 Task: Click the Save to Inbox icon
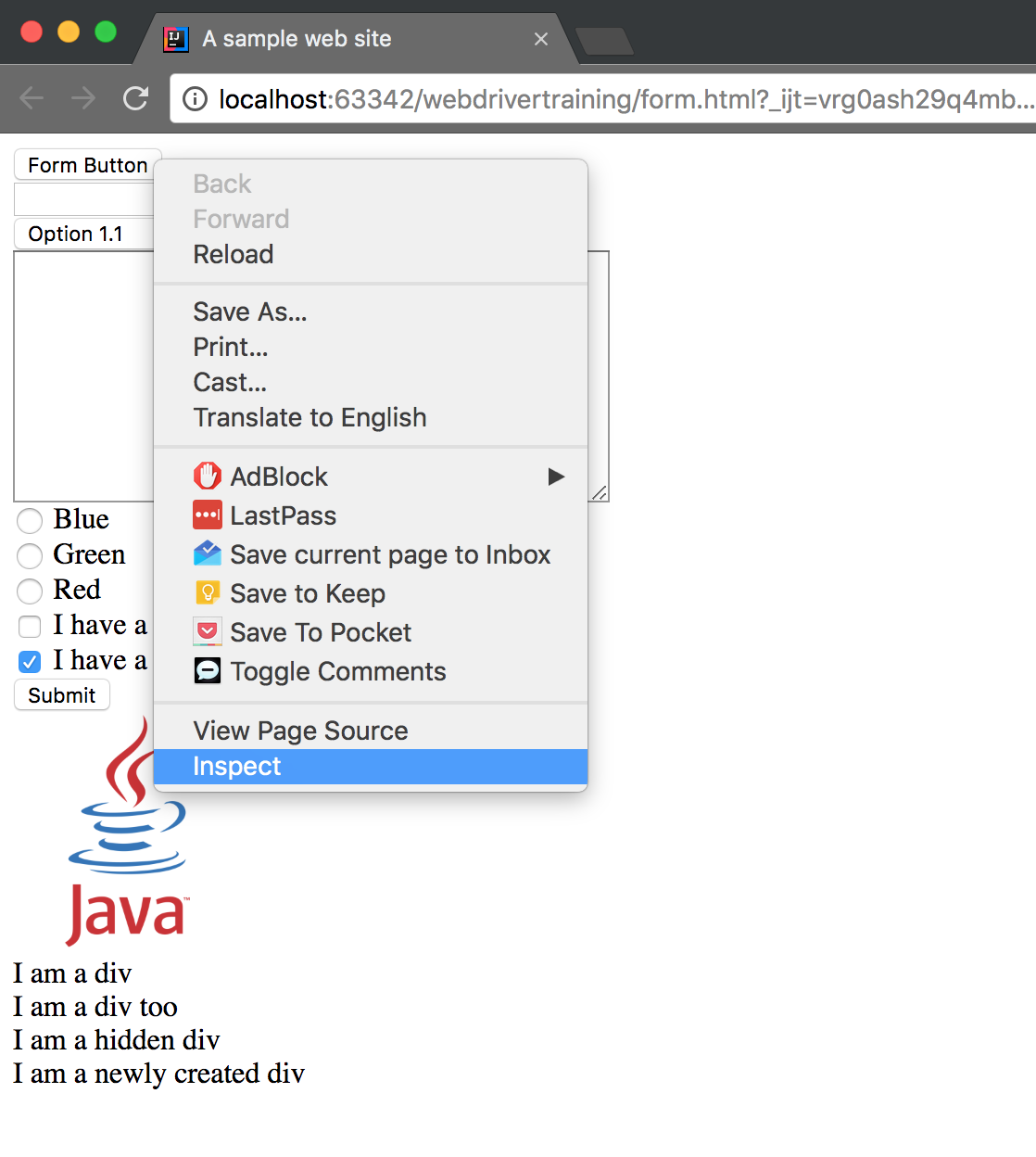point(207,554)
